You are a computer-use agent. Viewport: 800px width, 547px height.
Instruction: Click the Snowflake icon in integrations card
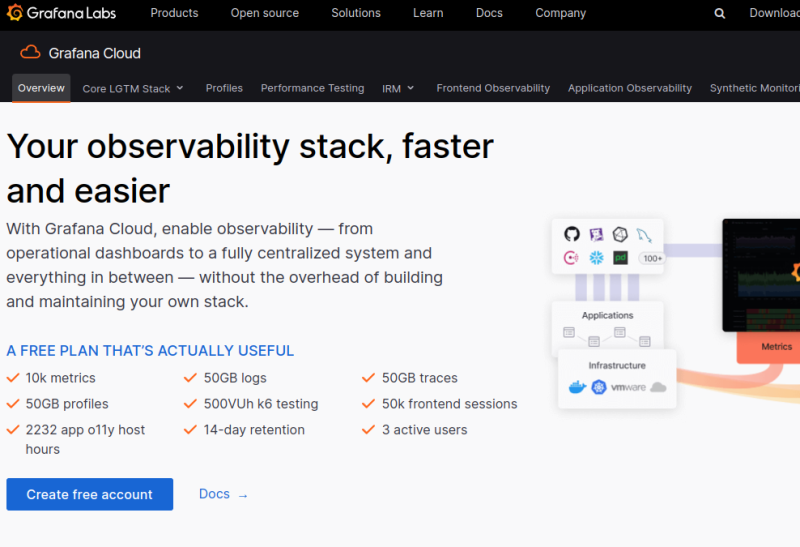click(596, 258)
